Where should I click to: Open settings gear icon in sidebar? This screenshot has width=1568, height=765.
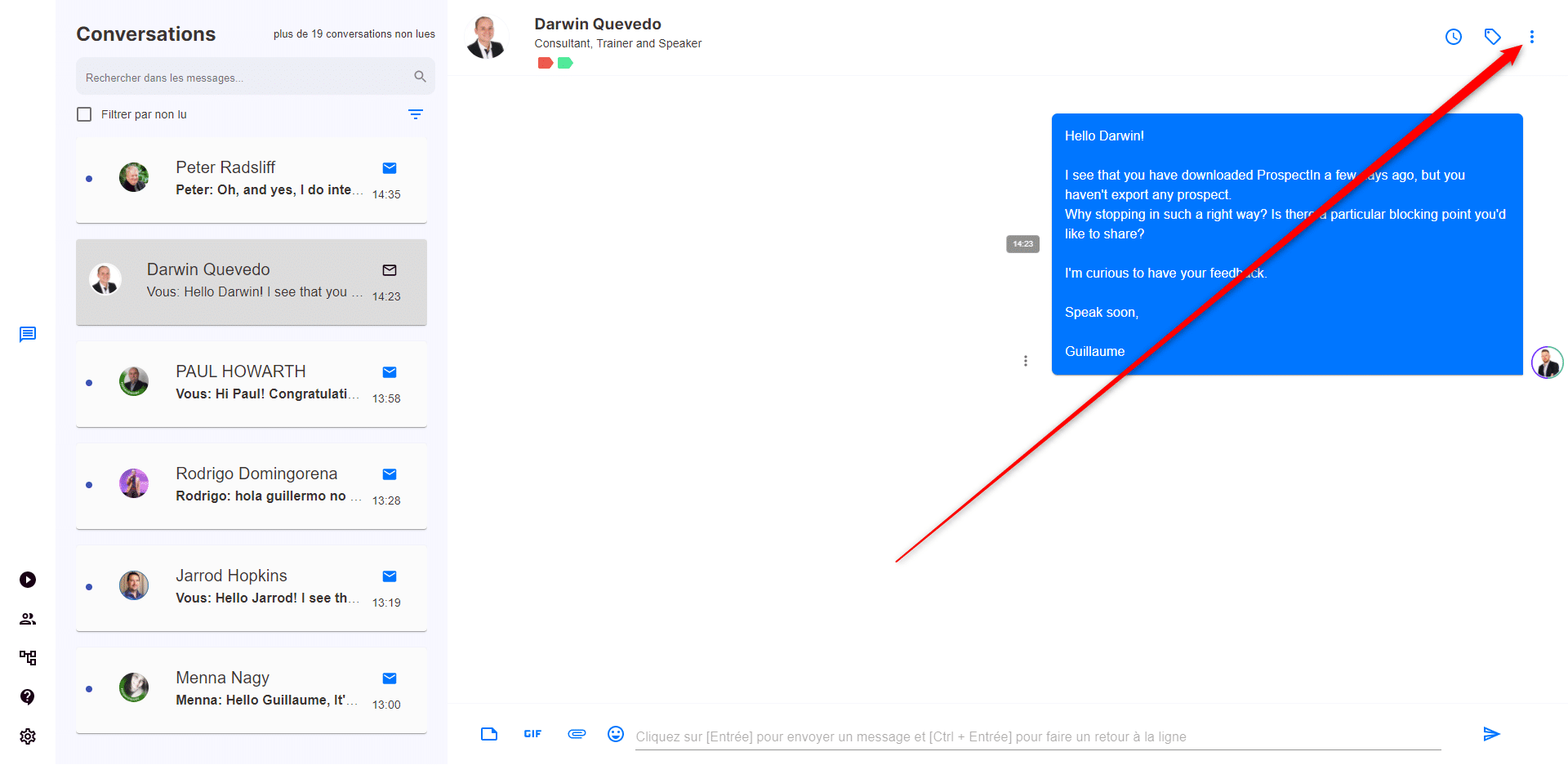click(x=28, y=736)
